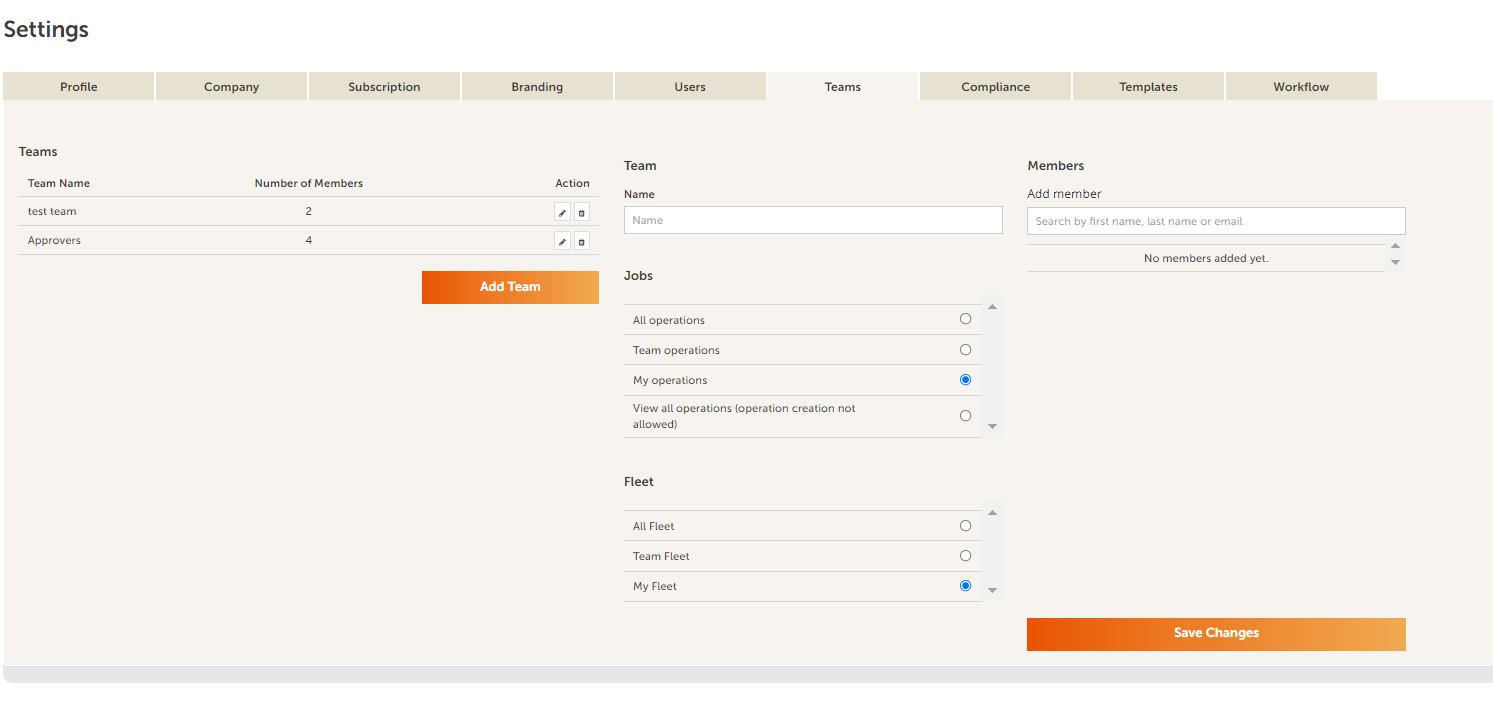Click Fleet list scroll down arrow
Screen dimensions: 1493x710
992,591
